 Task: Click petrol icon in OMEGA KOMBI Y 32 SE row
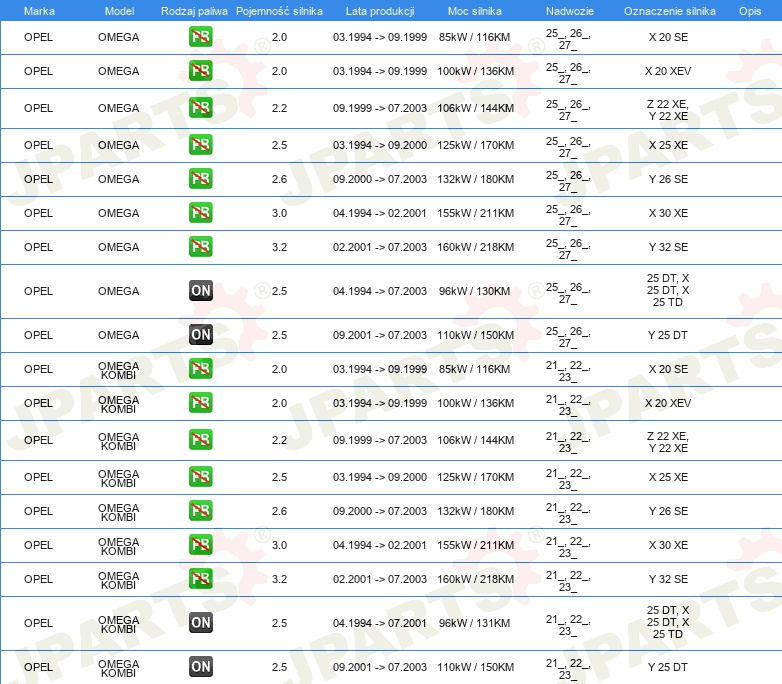200,579
